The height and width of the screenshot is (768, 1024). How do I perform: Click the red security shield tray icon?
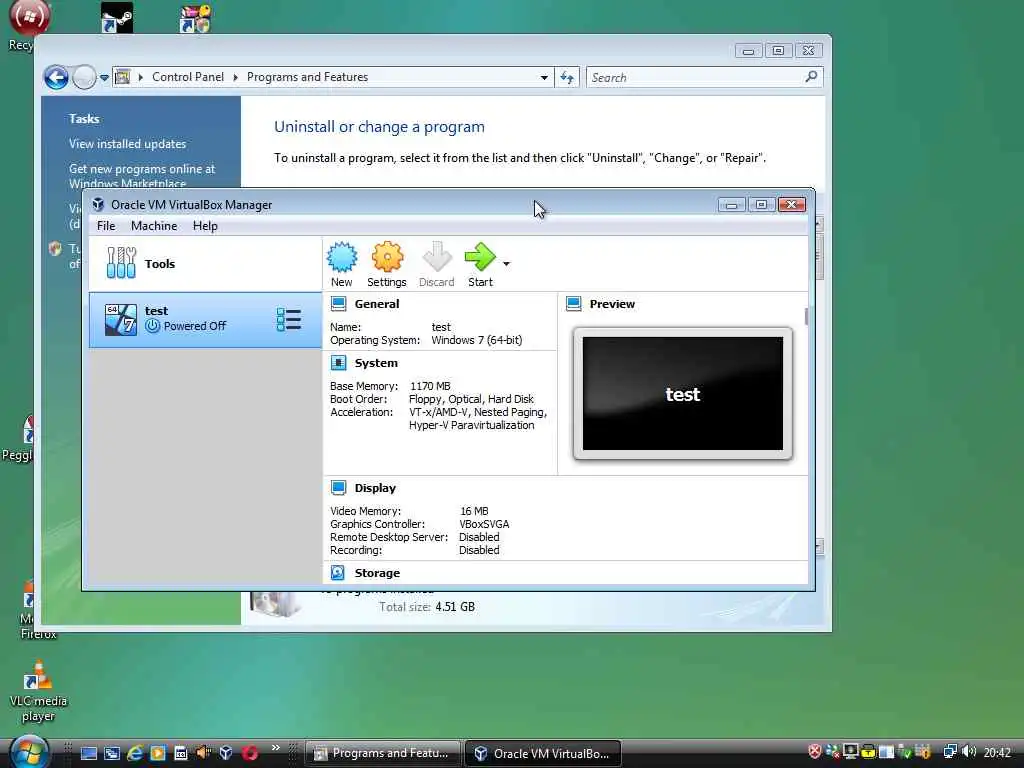coord(814,752)
